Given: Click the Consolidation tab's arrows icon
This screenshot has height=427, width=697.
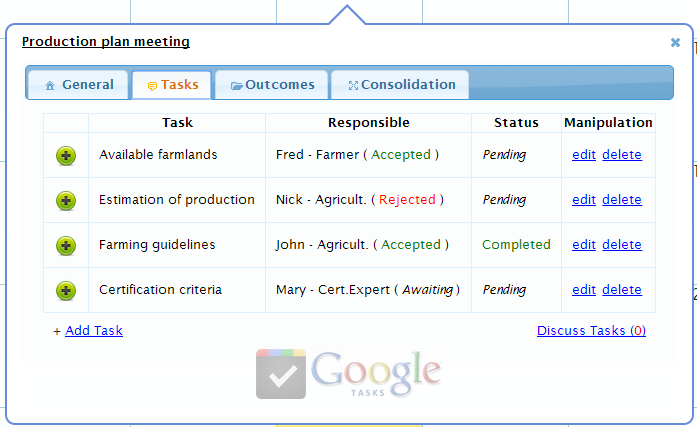Looking at the screenshot, I should coord(353,85).
